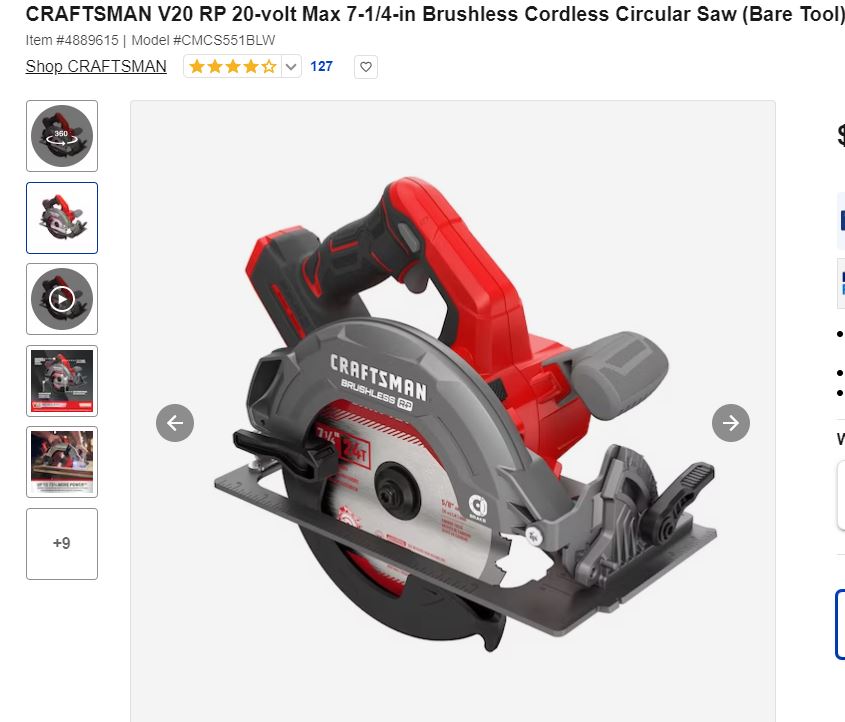845x722 pixels.
Task: Select the main circular saw thumbnail
Action: 62,218
